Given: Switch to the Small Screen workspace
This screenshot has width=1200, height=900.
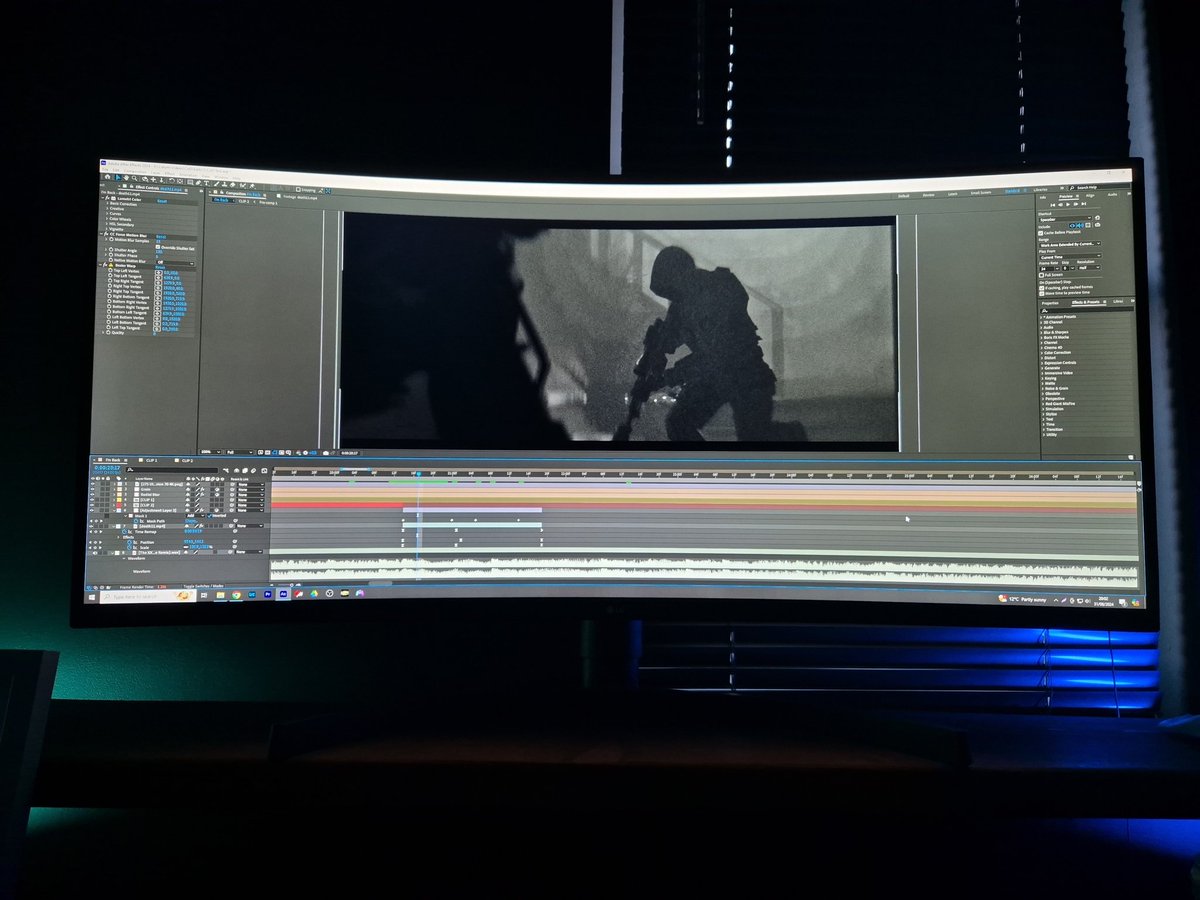Looking at the screenshot, I should pyautogui.click(x=981, y=193).
